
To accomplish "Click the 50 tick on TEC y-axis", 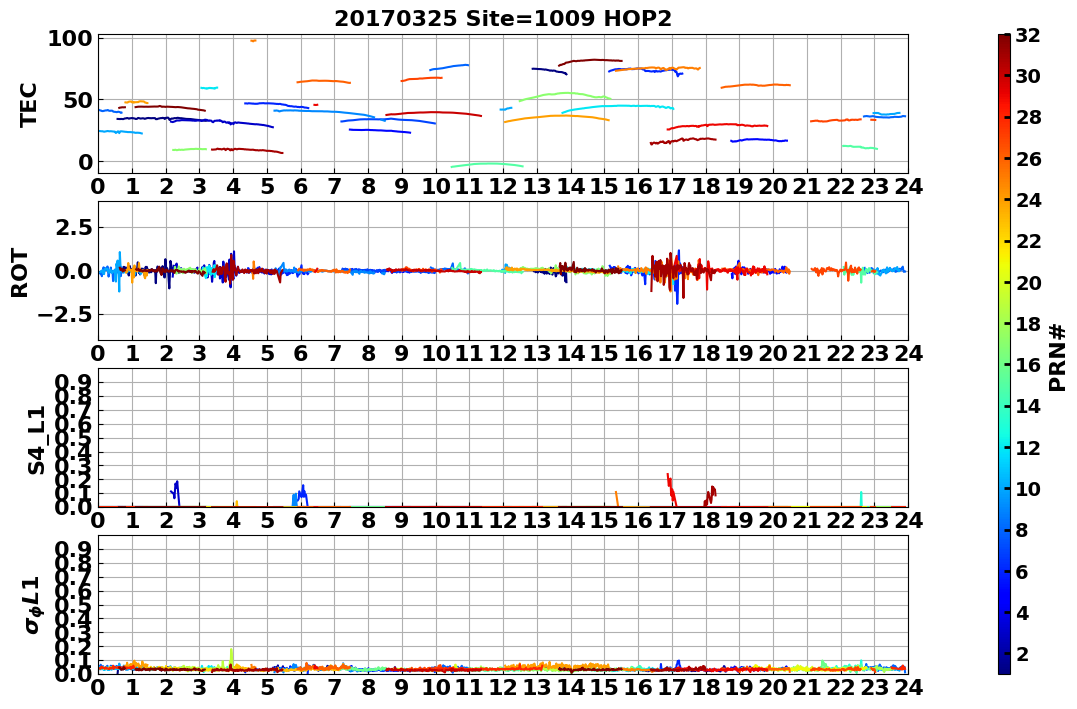I will (x=78, y=100).
